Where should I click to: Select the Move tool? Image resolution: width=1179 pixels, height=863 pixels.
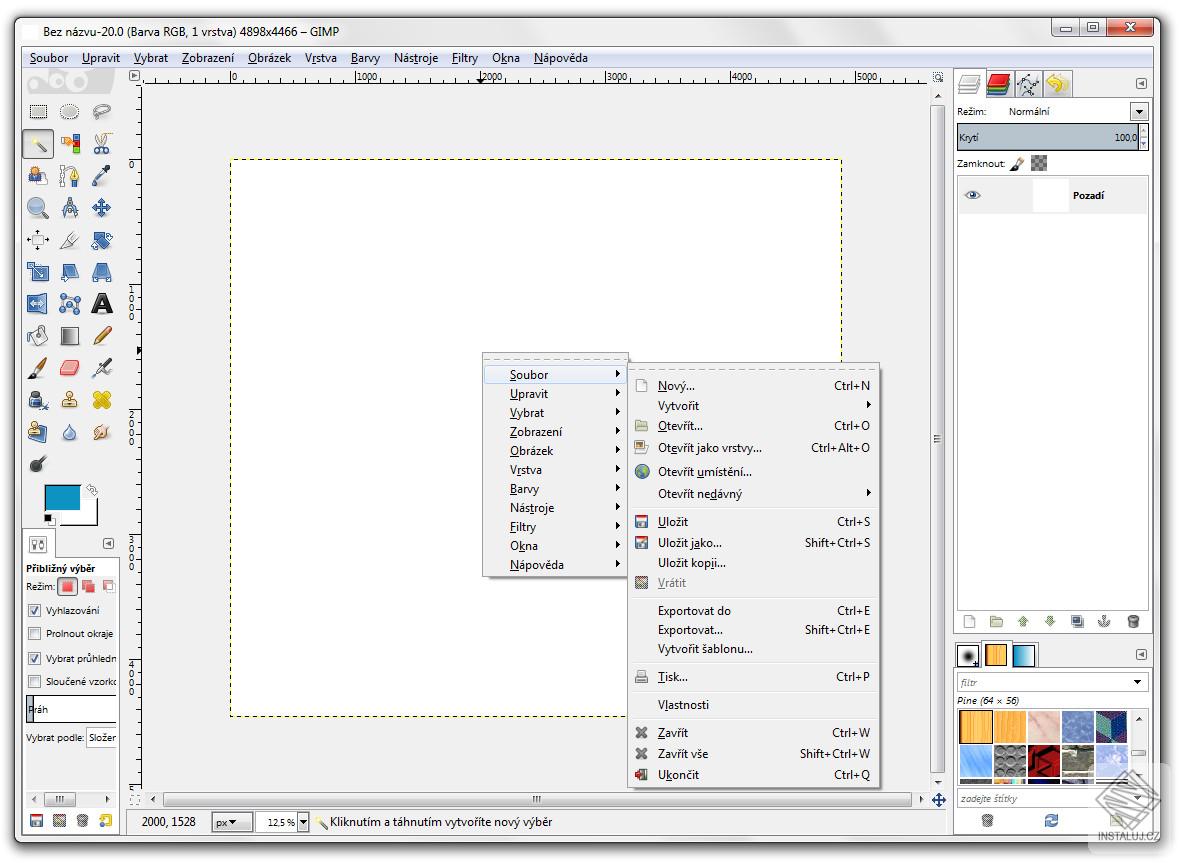(101, 208)
